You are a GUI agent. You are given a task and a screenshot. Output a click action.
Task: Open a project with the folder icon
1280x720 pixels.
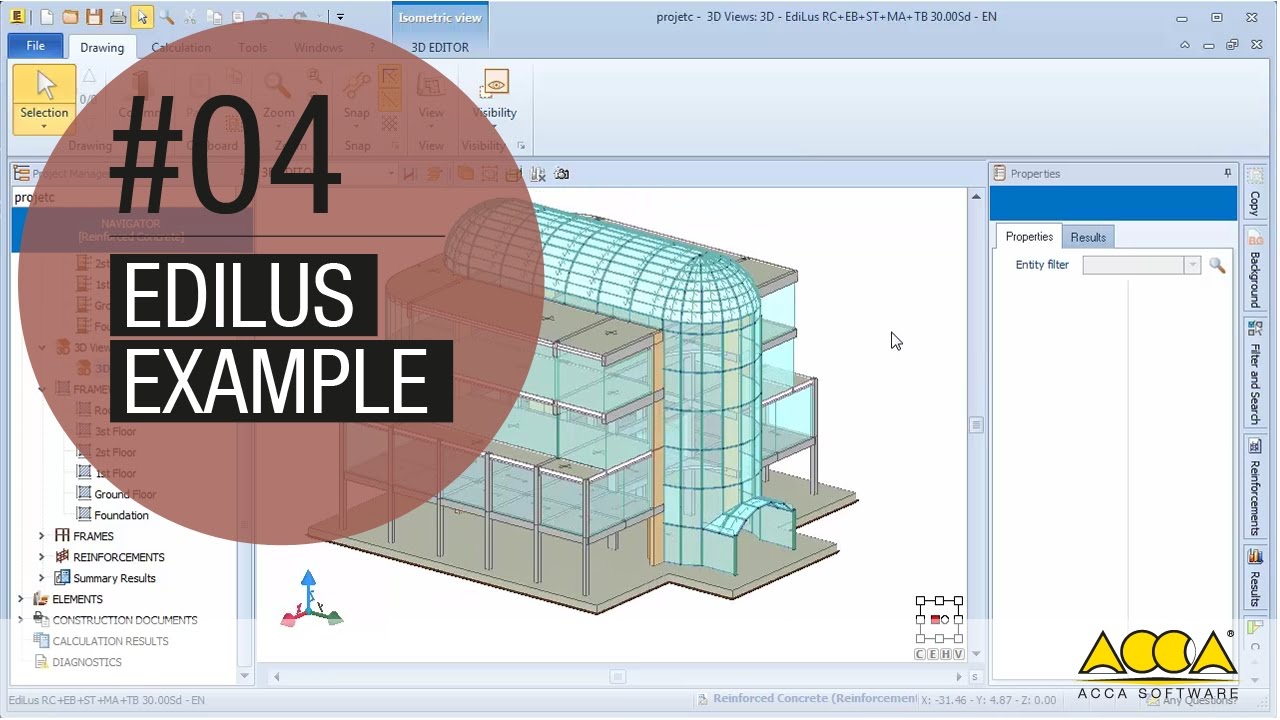[x=70, y=17]
